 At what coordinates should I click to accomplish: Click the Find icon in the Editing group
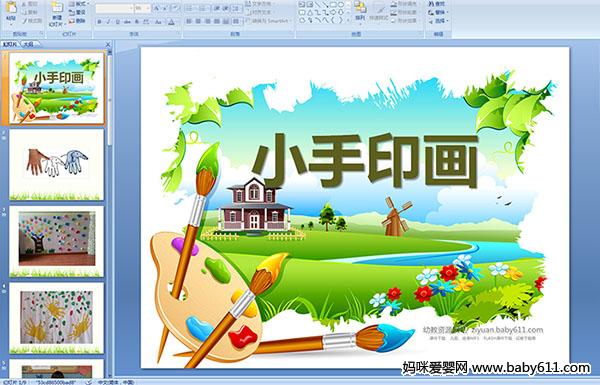437,3
